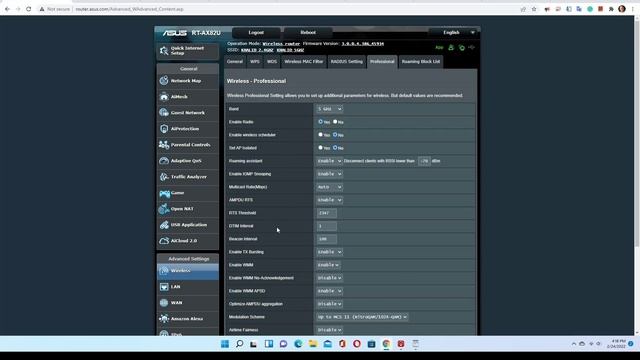Image resolution: width=640 pixels, height=360 pixels.
Task: Open AiProtection shield icon
Action: pyautogui.click(x=164, y=129)
